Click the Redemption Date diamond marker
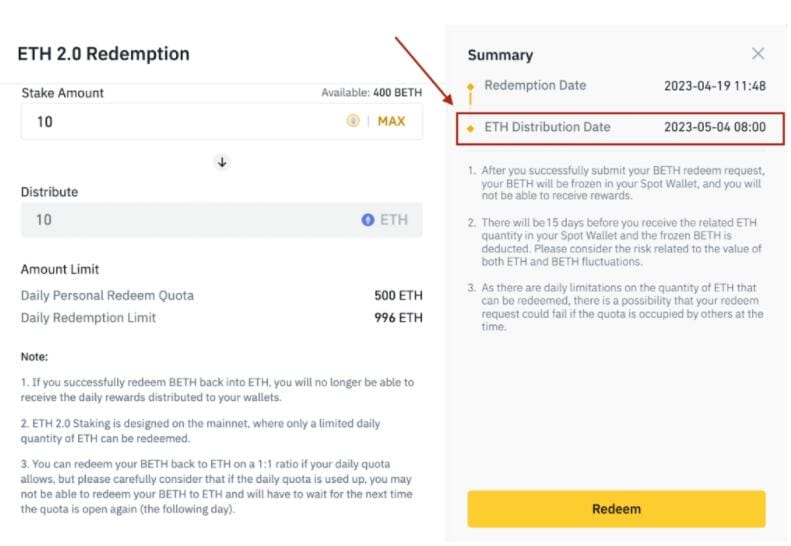 coord(470,87)
